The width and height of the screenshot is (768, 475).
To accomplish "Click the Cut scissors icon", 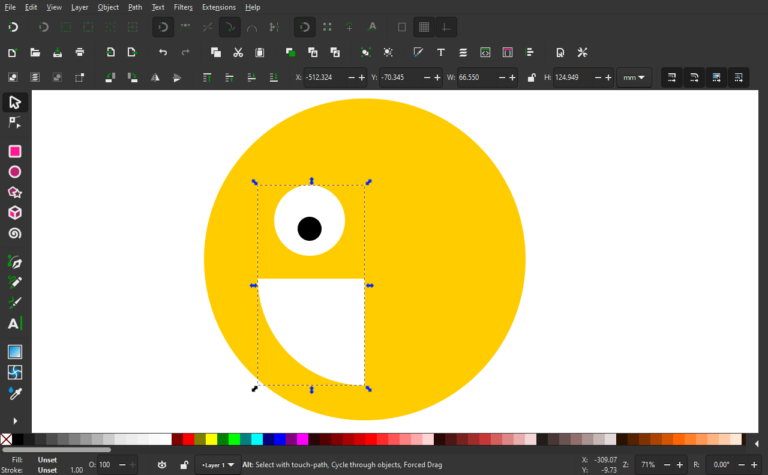I will click(x=238, y=52).
